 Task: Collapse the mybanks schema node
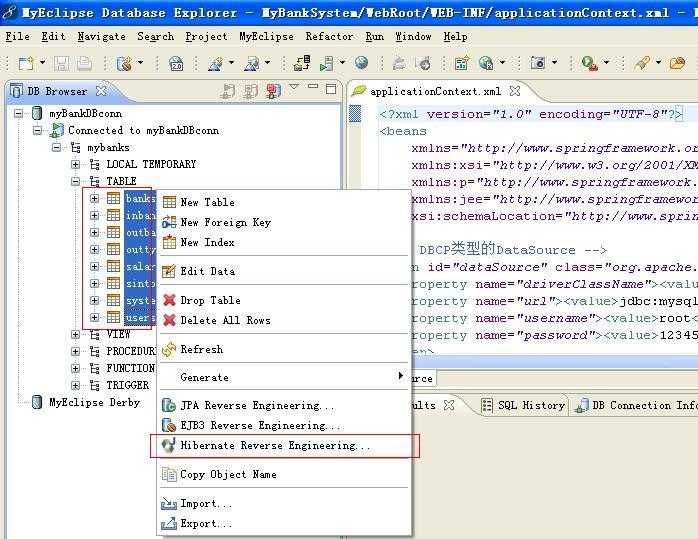[x=57, y=147]
